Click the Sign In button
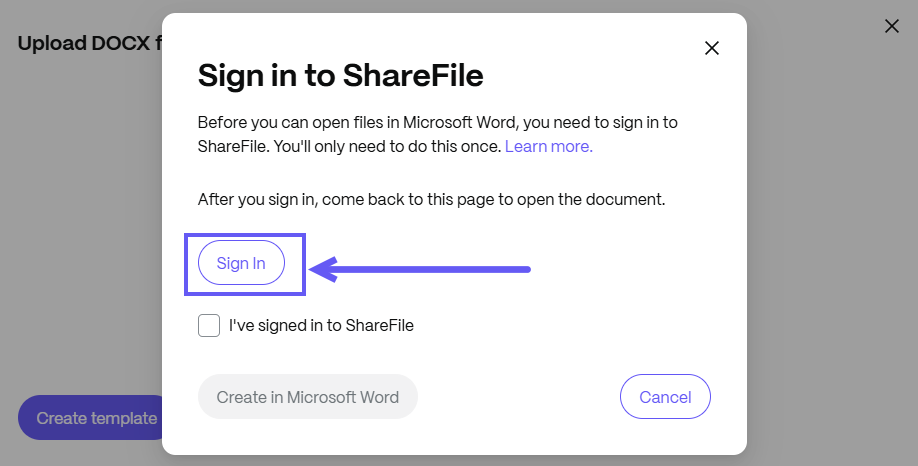Viewport: 918px width, 466px height. click(x=241, y=264)
